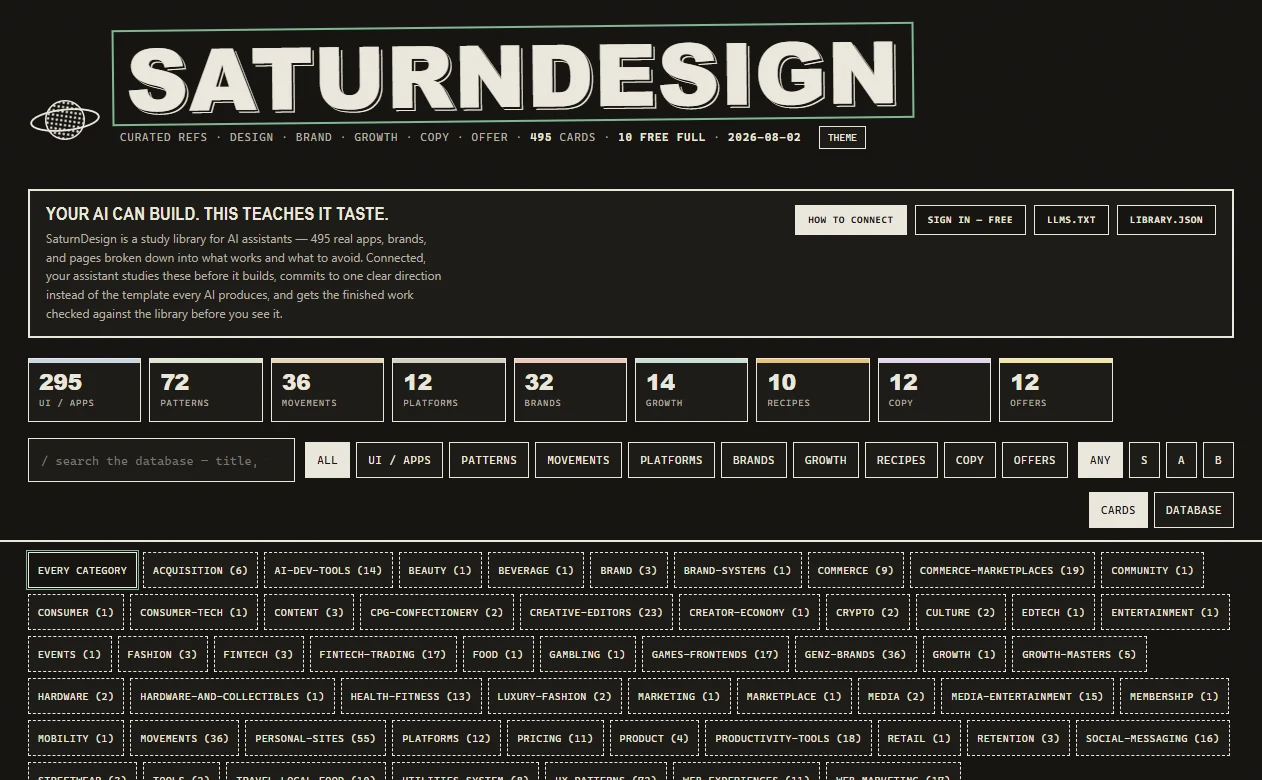Filter by ACQUISITION (6) category
The image size is (1262, 780).
tap(200, 570)
